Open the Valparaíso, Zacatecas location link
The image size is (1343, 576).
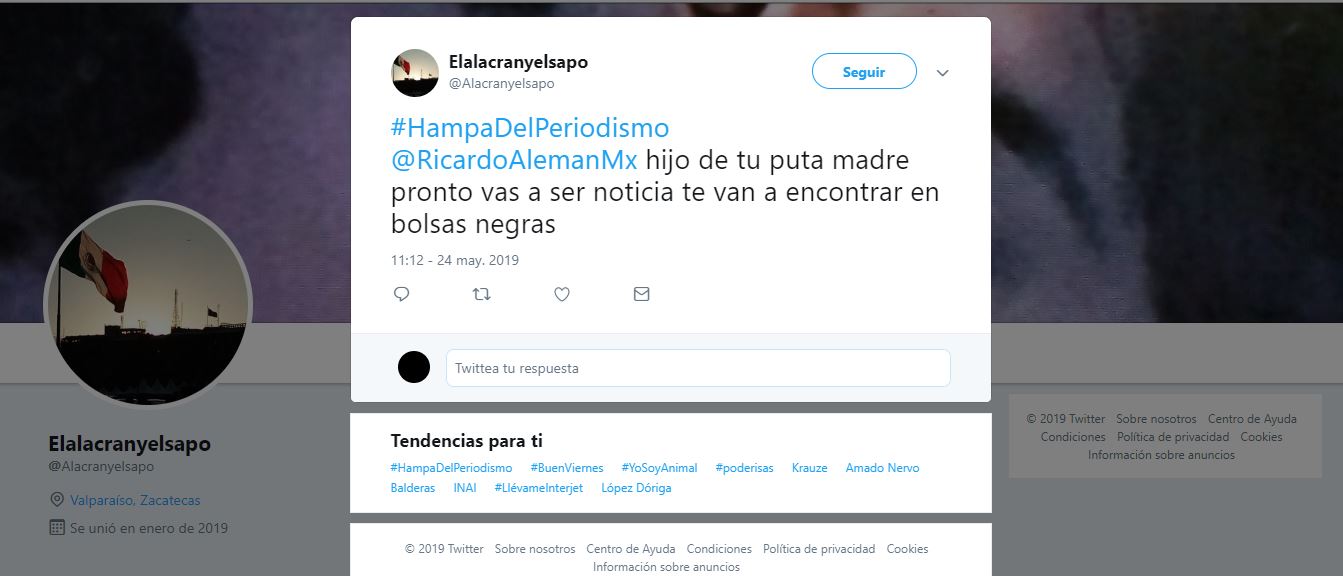pyautogui.click(x=135, y=500)
